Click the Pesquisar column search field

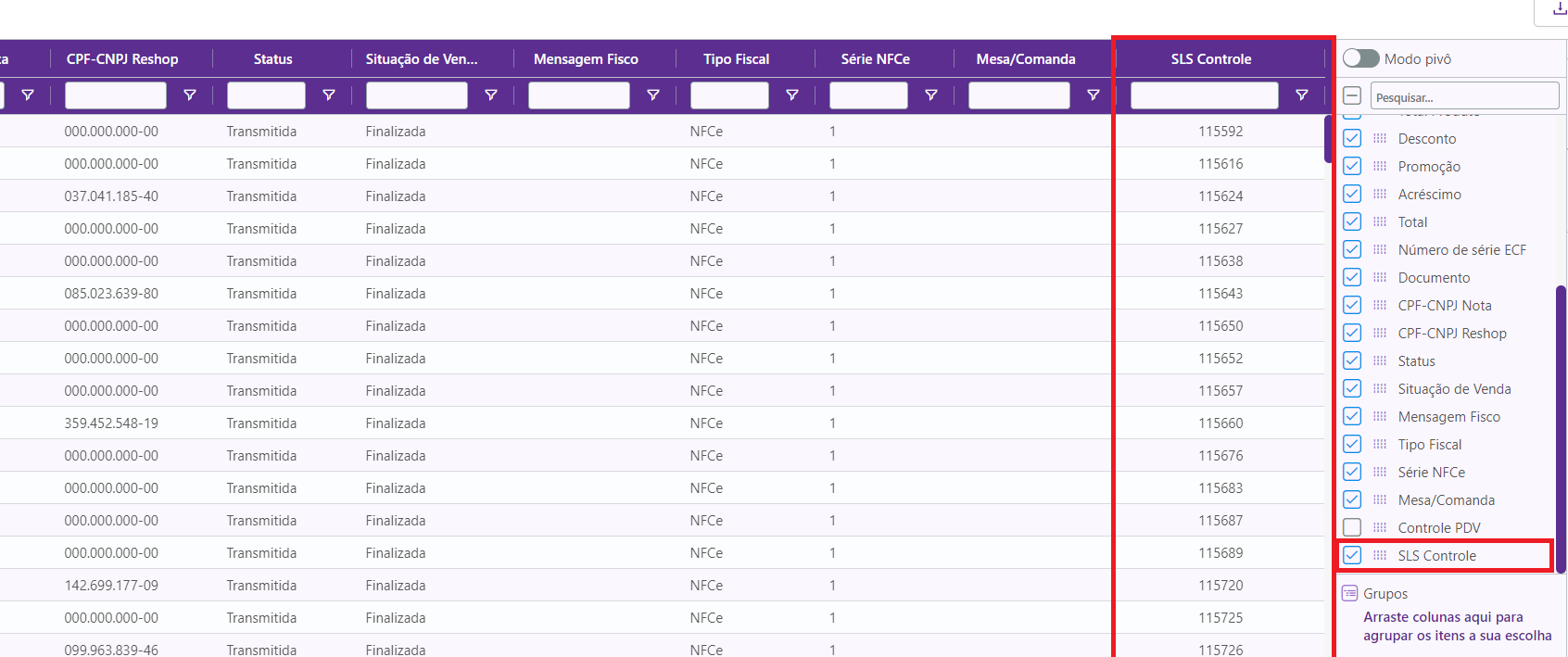coord(1464,96)
